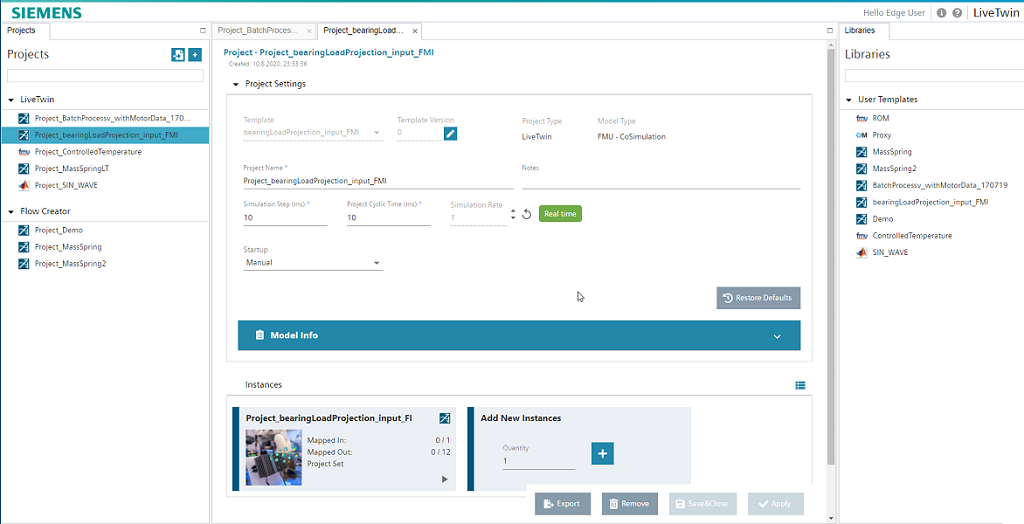Click the Simulation Rate stepper arrows
The height and width of the screenshot is (524, 1024).
[x=513, y=214]
